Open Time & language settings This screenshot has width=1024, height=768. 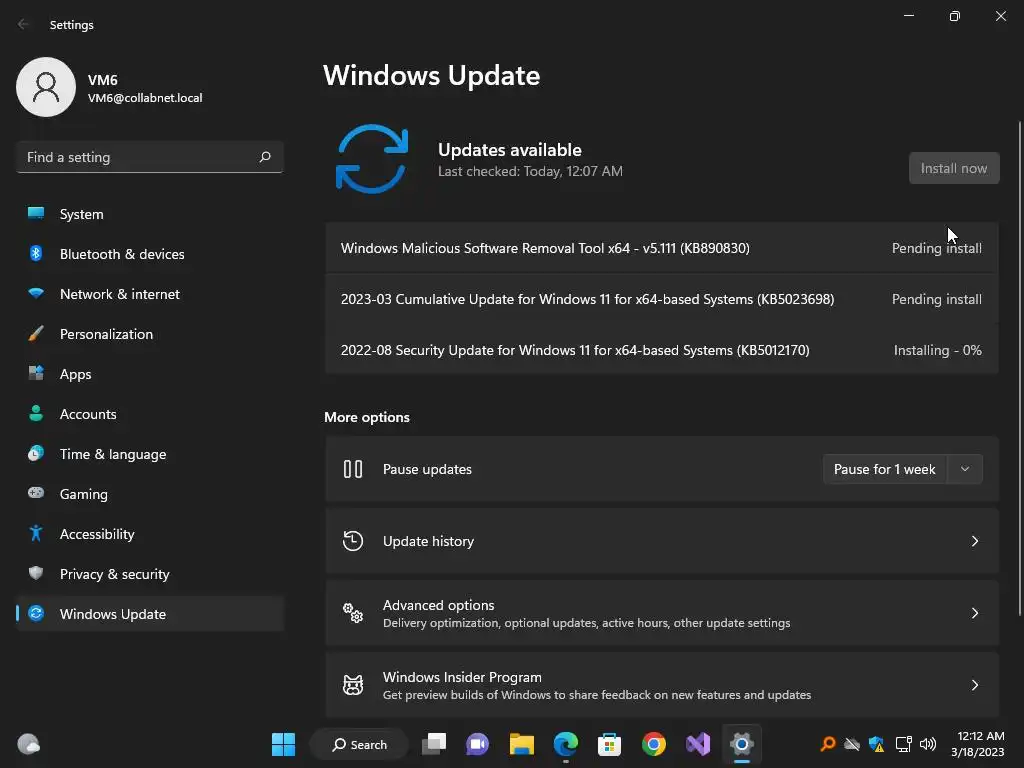click(x=150, y=454)
